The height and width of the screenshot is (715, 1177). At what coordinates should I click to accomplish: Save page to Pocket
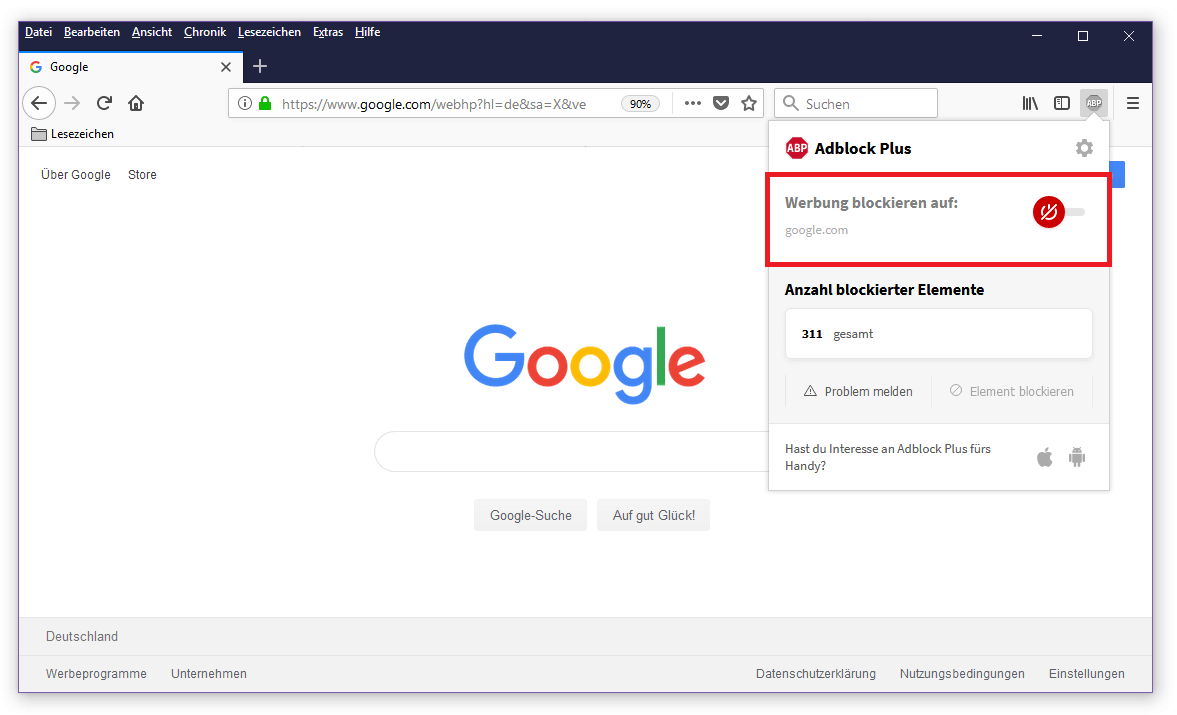pos(721,103)
